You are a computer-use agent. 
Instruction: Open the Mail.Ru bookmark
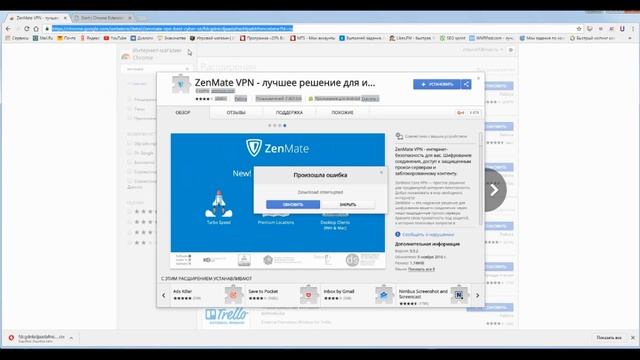pyautogui.click(x=43, y=38)
